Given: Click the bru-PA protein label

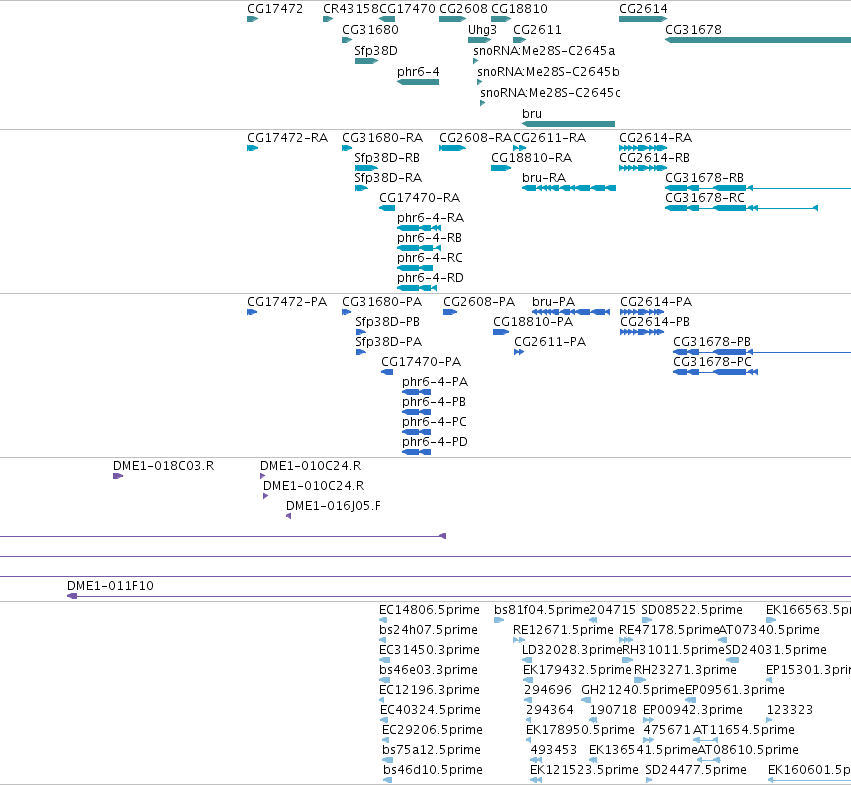Looking at the screenshot, I should [553, 302].
